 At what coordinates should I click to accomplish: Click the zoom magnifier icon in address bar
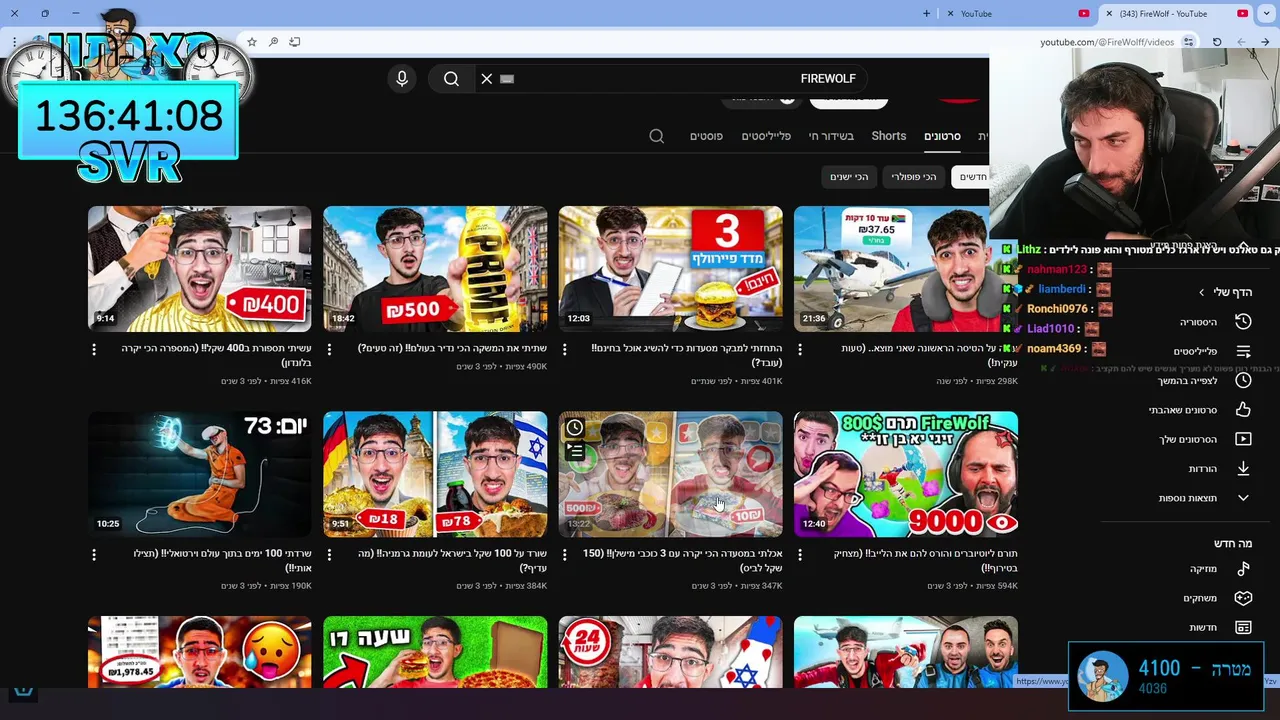(273, 42)
